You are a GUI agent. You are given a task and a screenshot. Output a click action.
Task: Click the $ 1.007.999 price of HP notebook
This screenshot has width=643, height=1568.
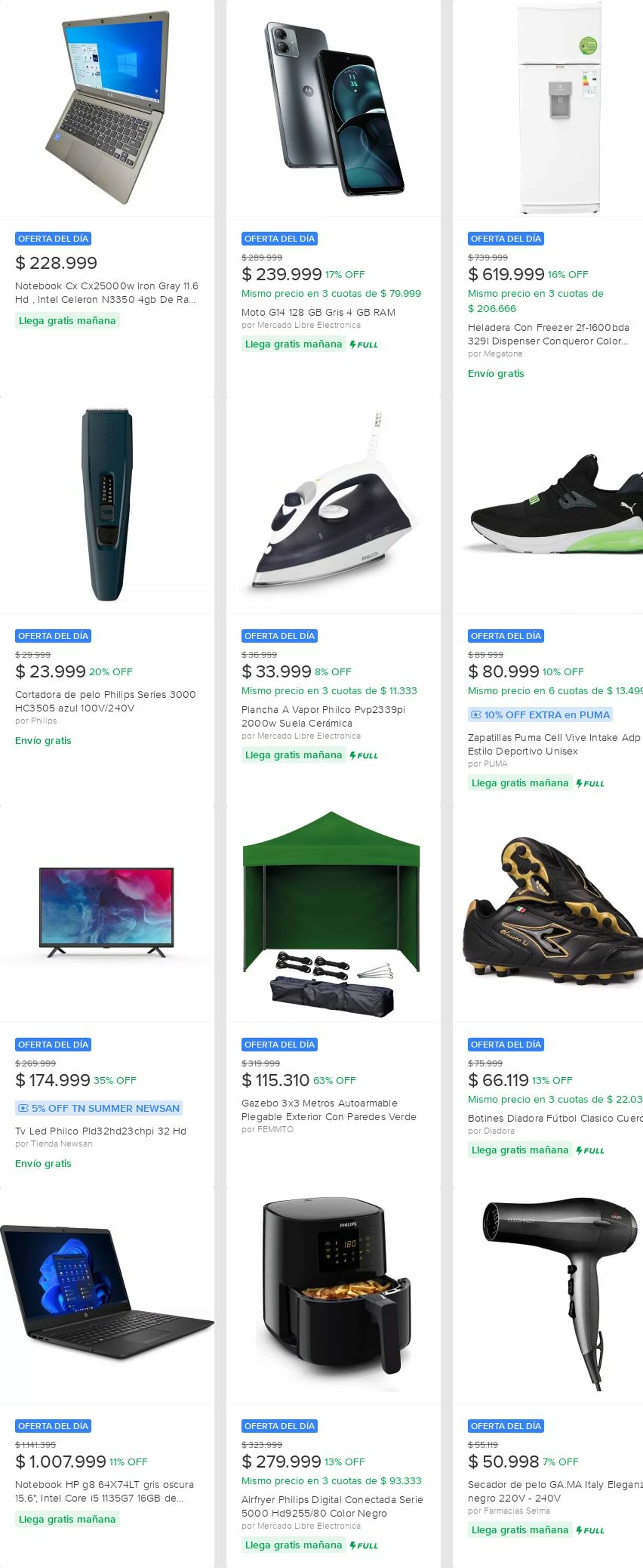(x=61, y=1461)
